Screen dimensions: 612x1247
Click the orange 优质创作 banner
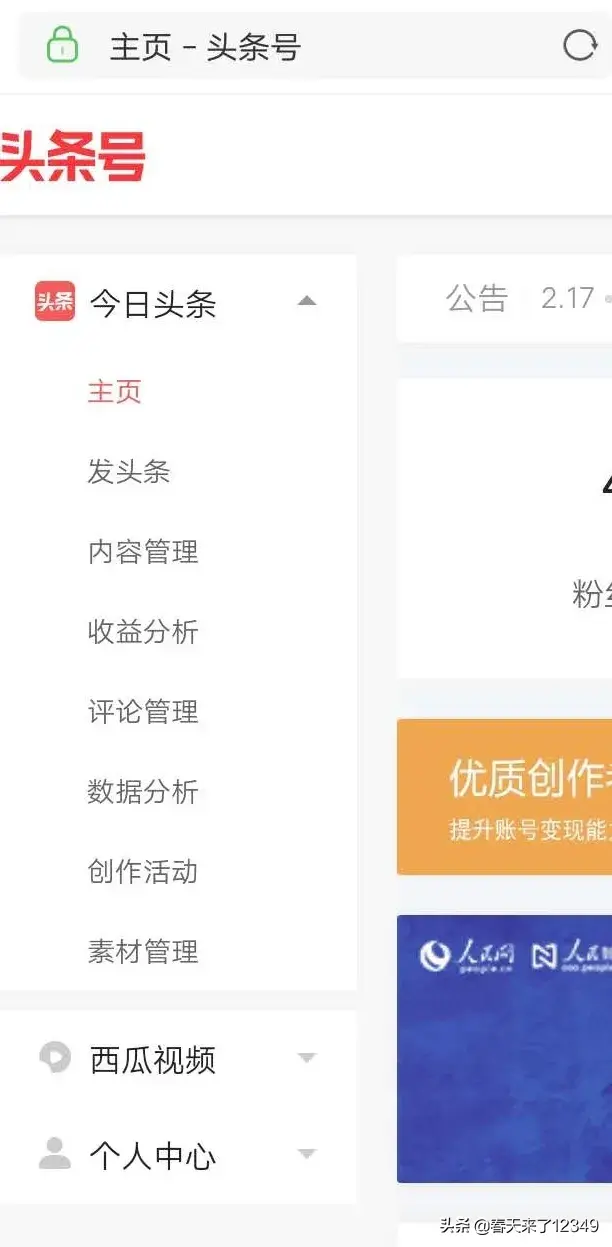click(x=504, y=796)
